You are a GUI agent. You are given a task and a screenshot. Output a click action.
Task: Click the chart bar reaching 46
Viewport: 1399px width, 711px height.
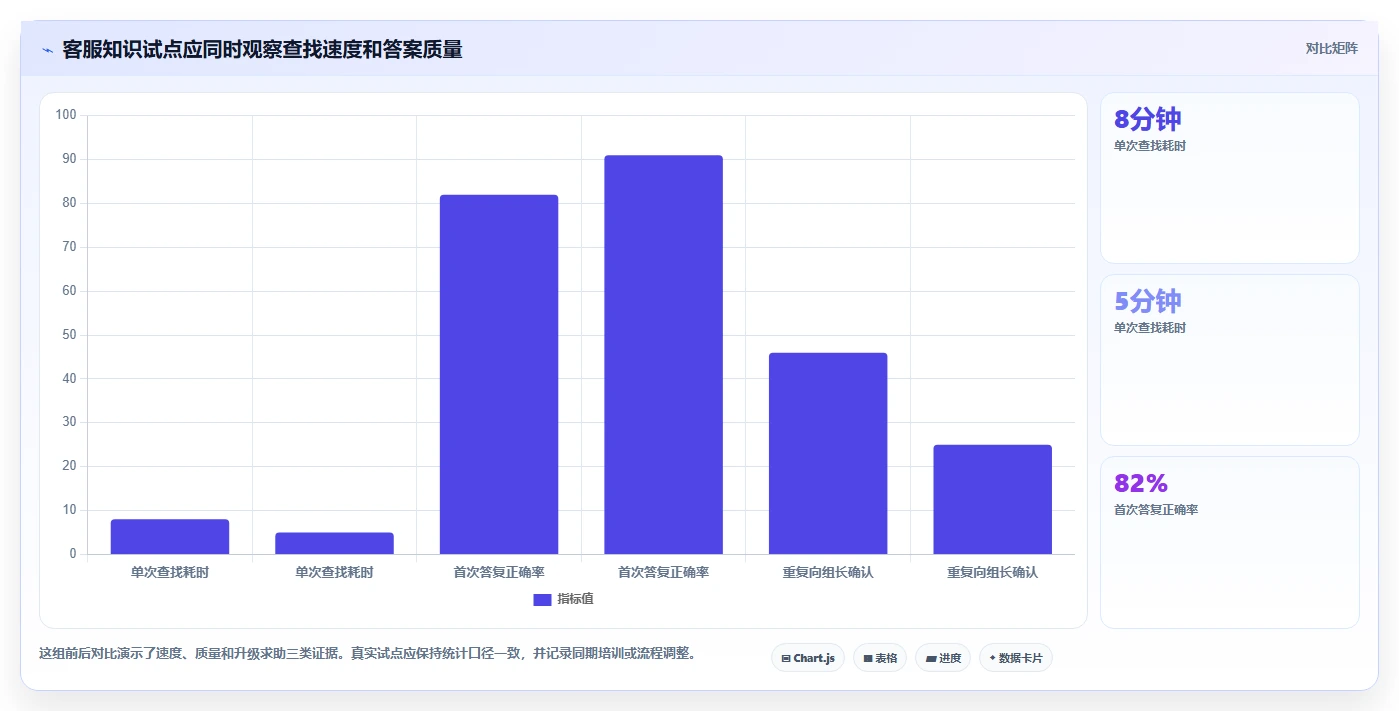coord(828,453)
